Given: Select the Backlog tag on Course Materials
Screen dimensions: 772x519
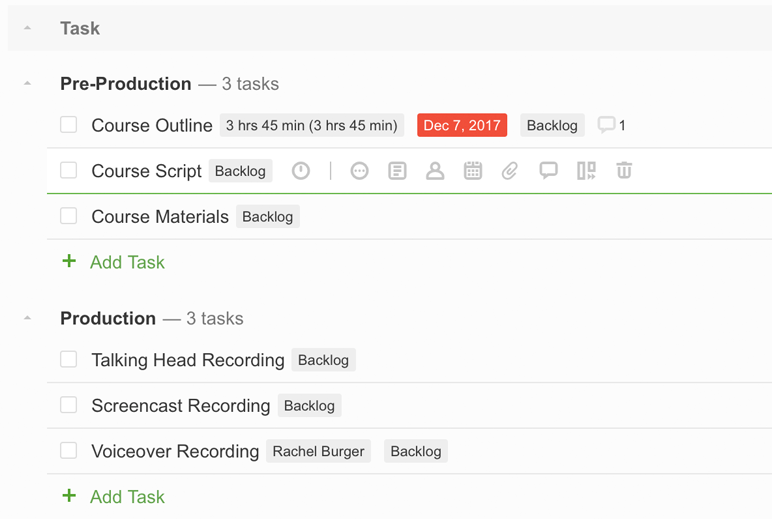Looking at the screenshot, I should click(267, 217).
